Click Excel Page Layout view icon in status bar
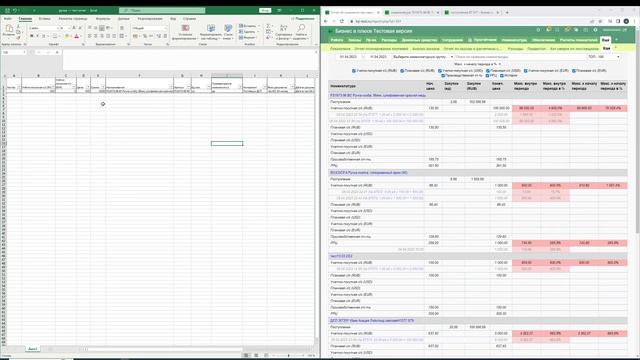Viewport: 640px width, 360px height. [256, 356]
